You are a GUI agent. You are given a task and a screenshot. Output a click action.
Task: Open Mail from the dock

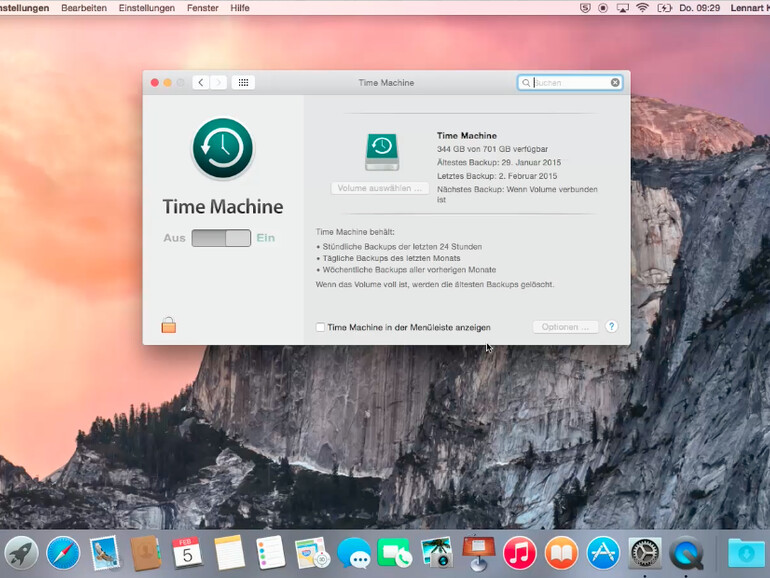[x=105, y=553]
